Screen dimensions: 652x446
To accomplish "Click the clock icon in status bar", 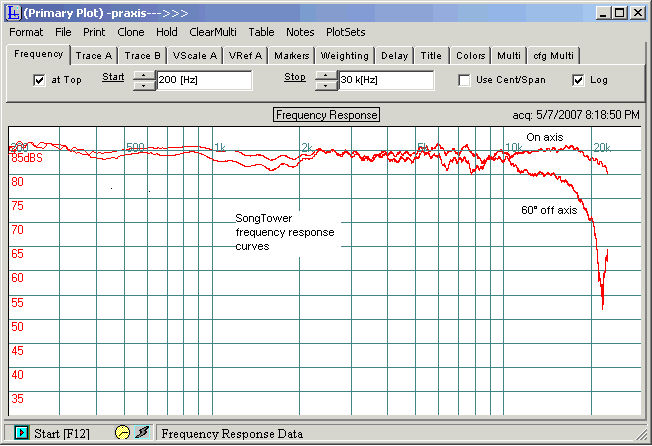I will pos(123,433).
